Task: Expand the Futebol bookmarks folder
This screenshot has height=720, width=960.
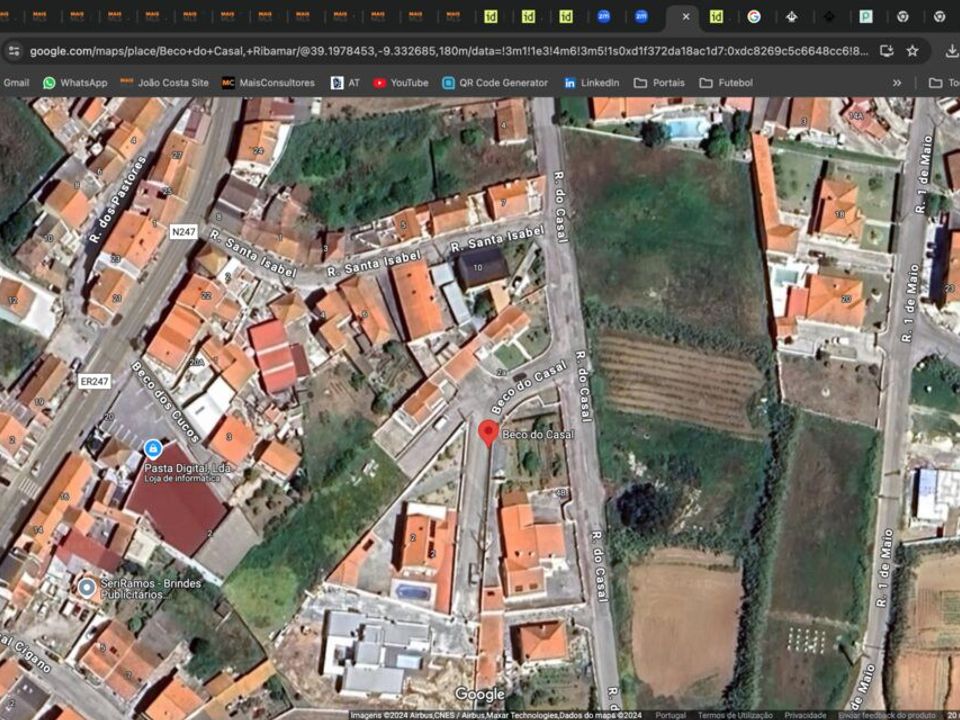Action: pyautogui.click(x=726, y=83)
